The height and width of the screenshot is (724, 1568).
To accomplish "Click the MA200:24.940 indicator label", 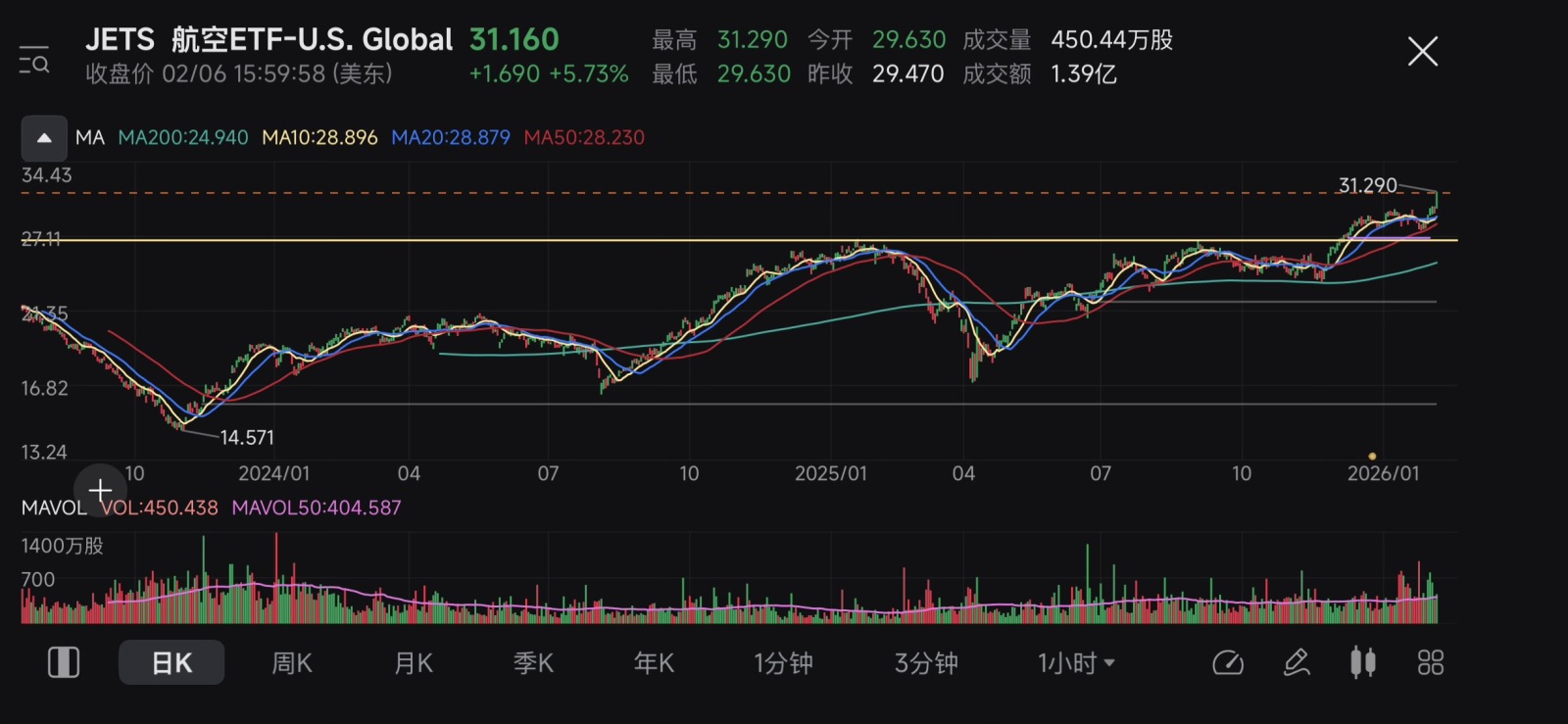I will pos(183,138).
